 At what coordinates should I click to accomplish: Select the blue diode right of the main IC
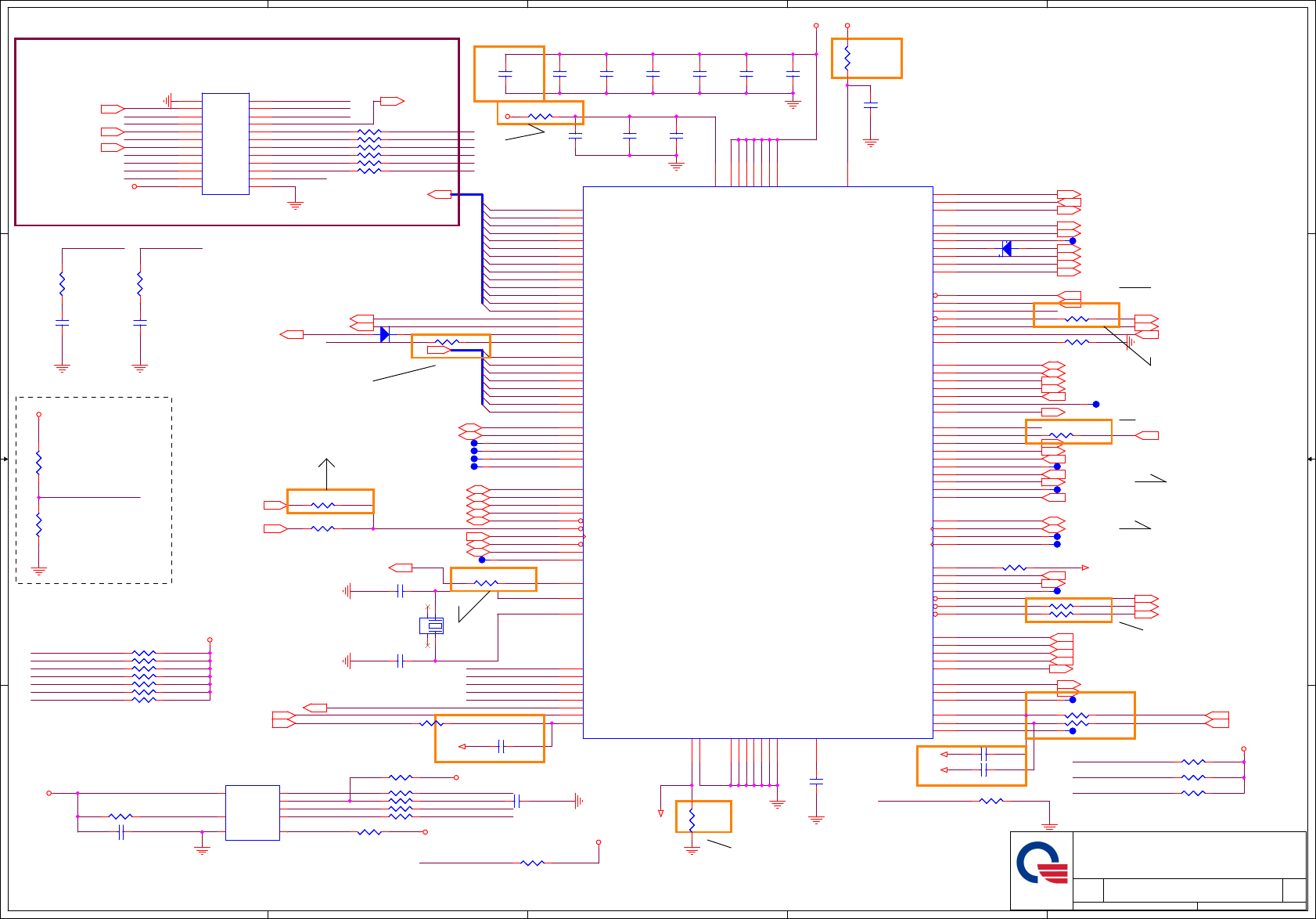1006,249
